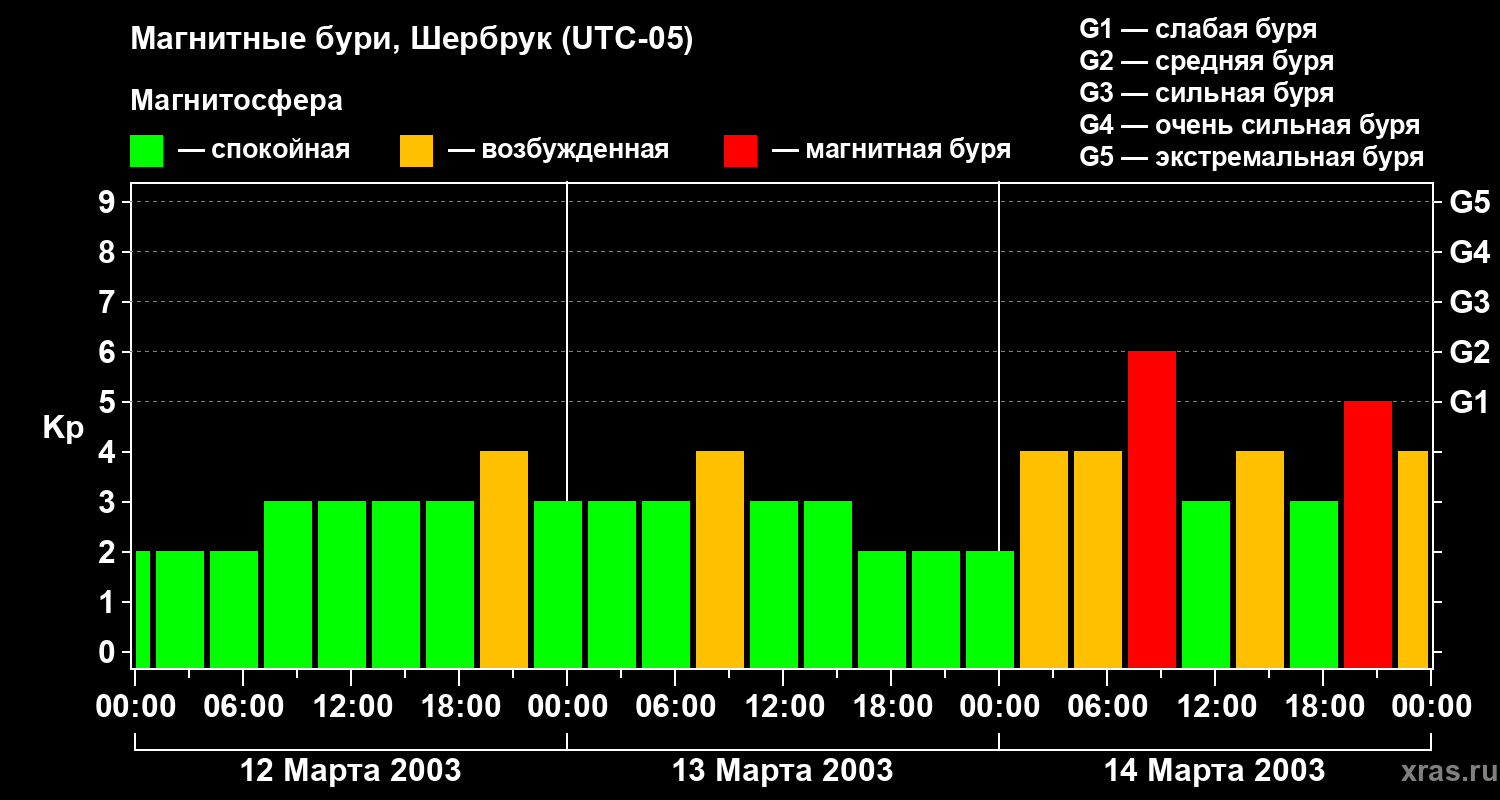Click the «G5» label on the right axis
This screenshot has height=800, width=1500.
click(1469, 202)
